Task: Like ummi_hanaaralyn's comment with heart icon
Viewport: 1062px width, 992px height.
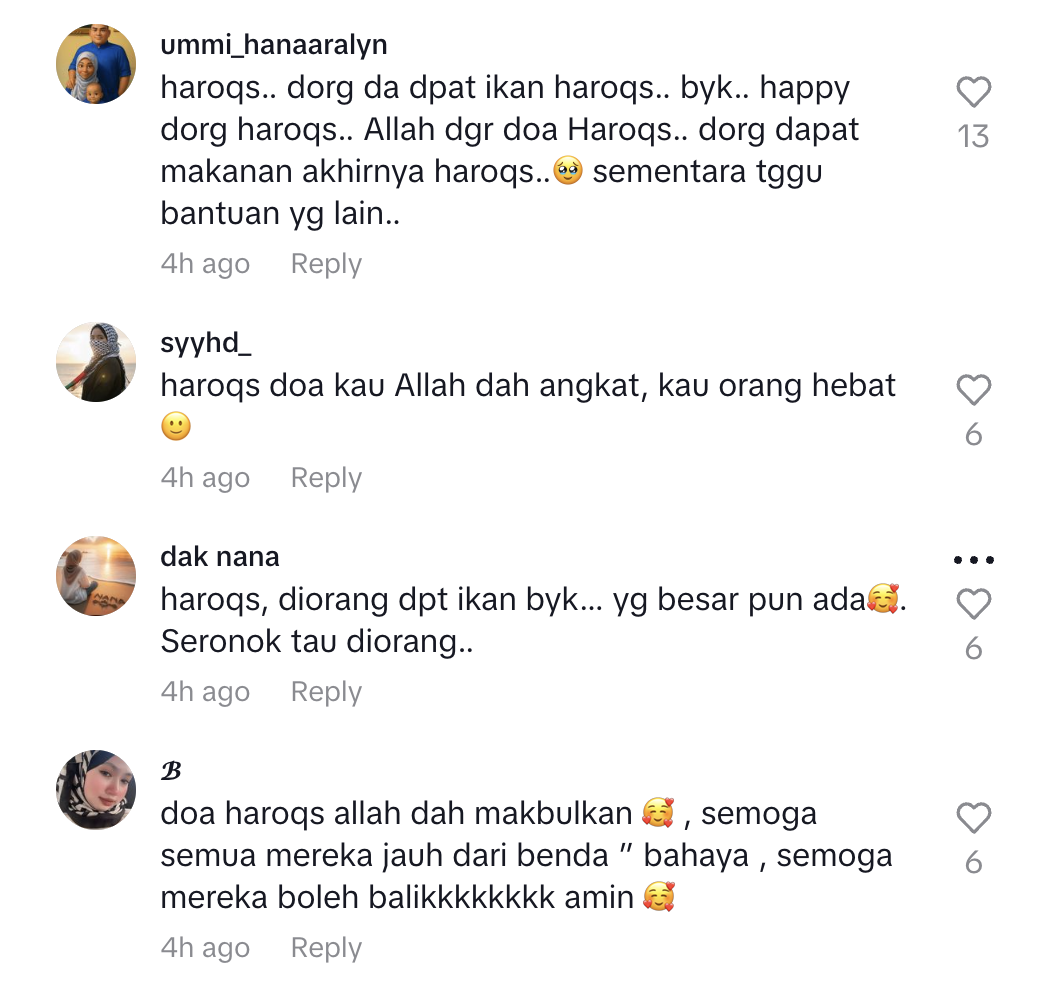Action: [973, 91]
